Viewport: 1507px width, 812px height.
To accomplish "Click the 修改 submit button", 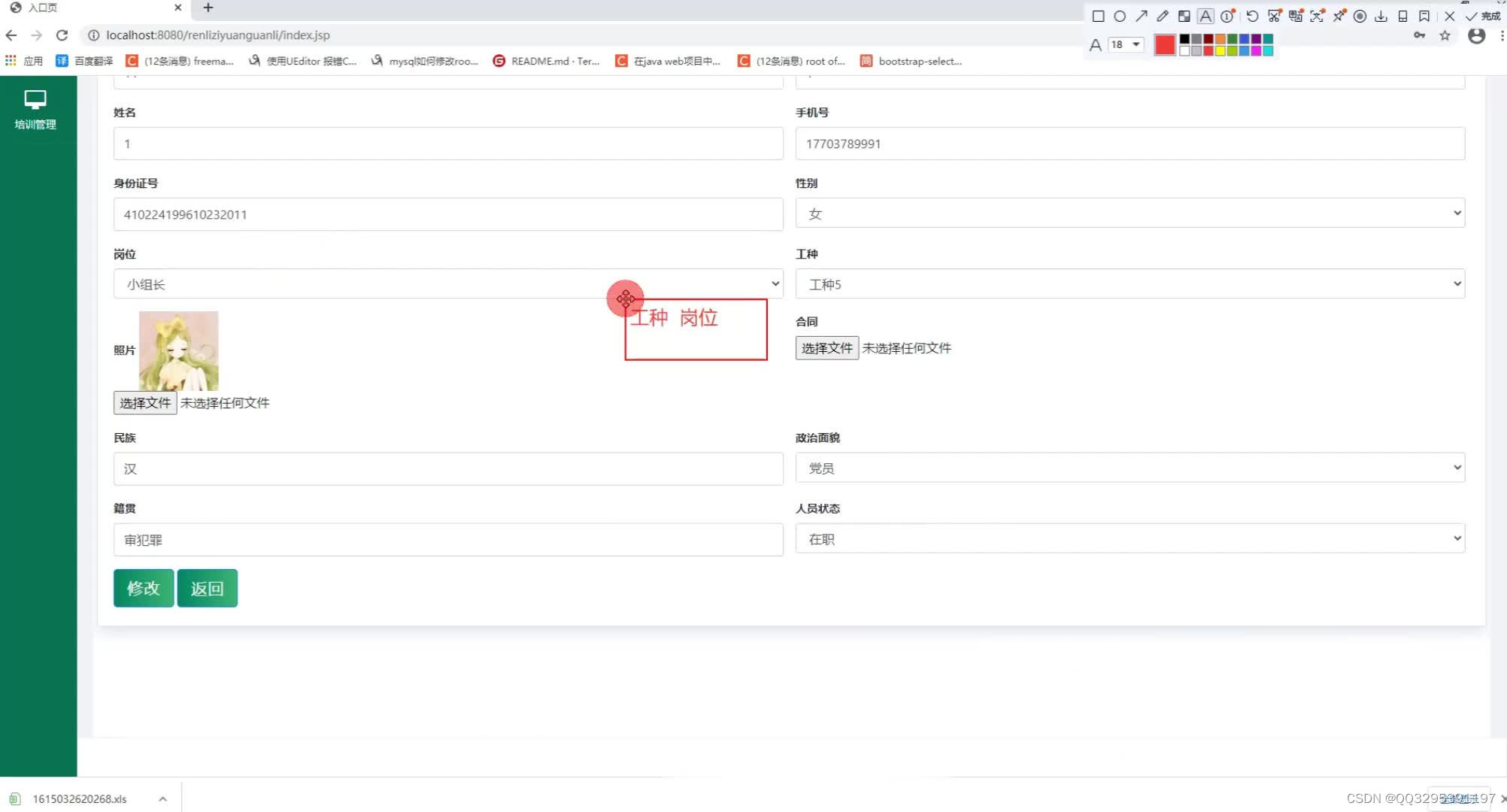I will (x=144, y=588).
